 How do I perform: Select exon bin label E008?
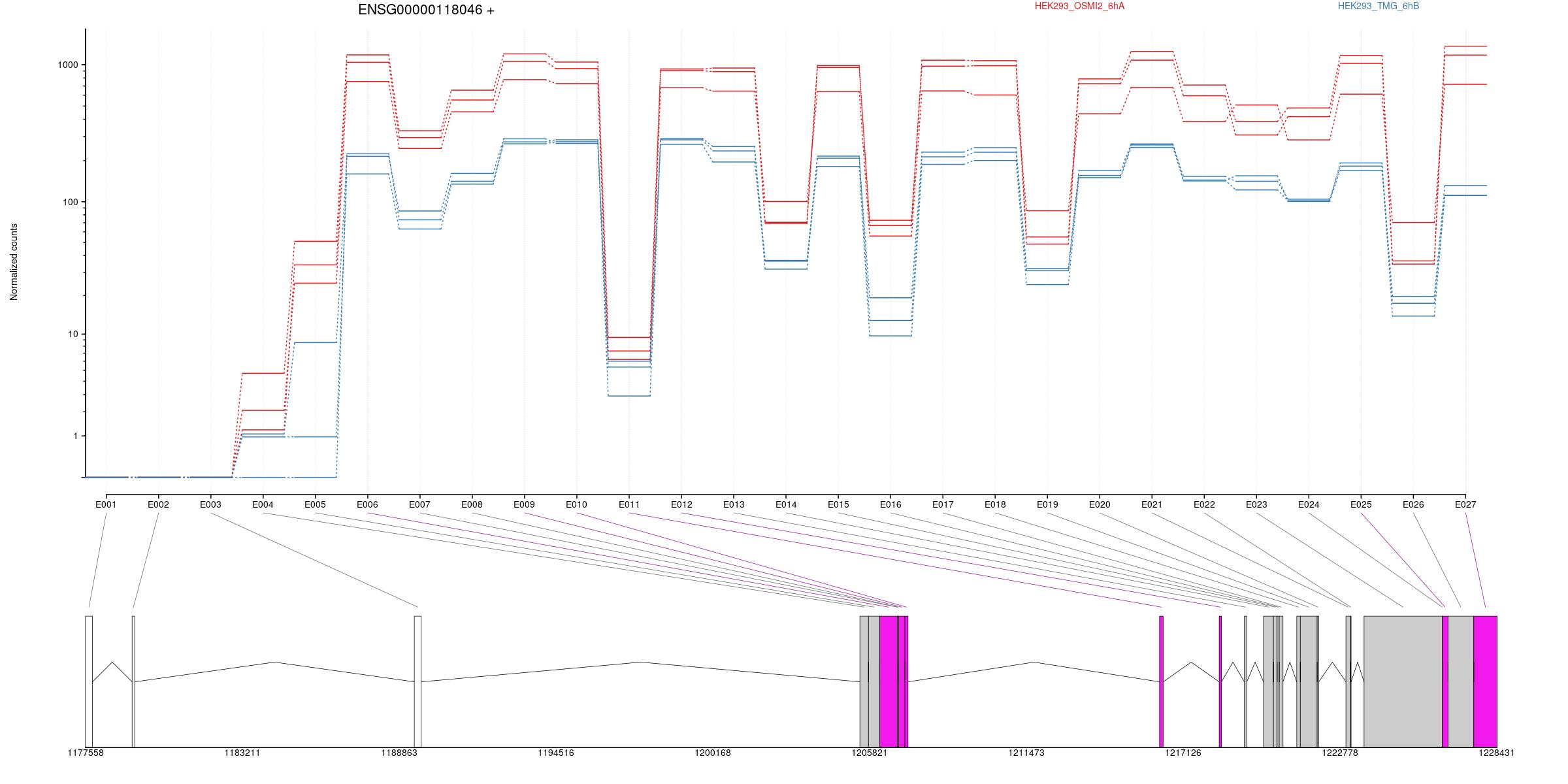tap(472, 504)
